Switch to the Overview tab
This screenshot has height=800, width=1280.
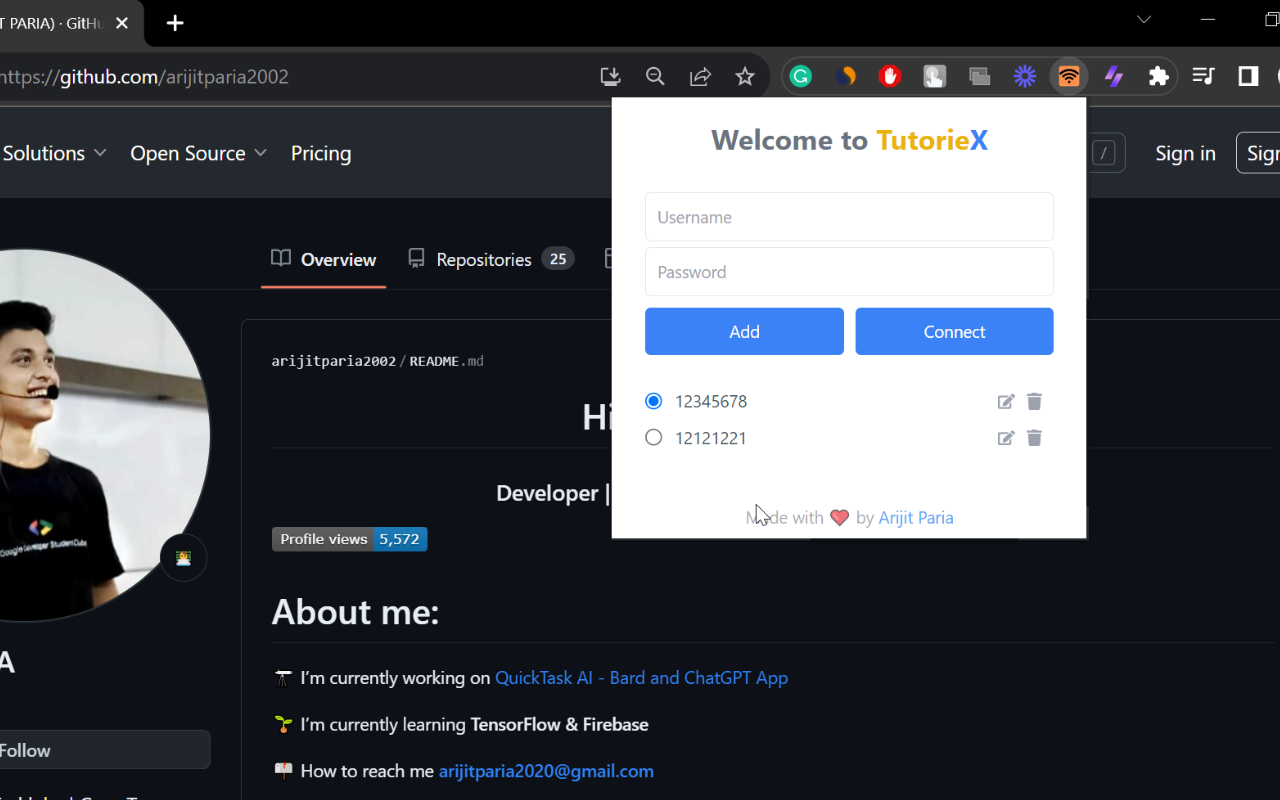323,259
